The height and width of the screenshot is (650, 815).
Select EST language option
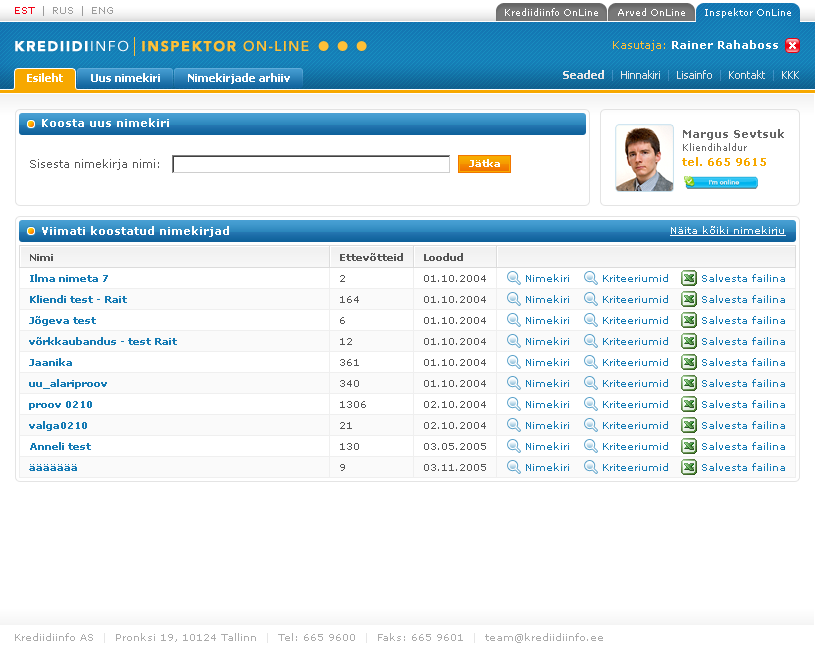coord(24,11)
